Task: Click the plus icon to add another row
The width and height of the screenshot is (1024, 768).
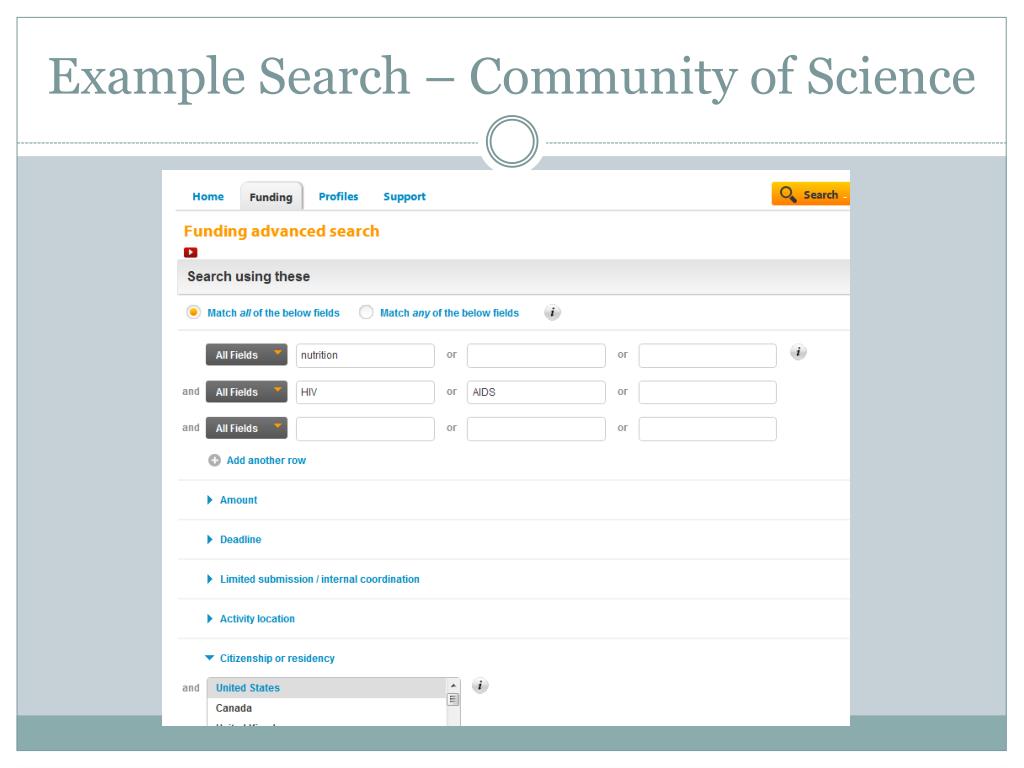Action: pyautogui.click(x=214, y=461)
